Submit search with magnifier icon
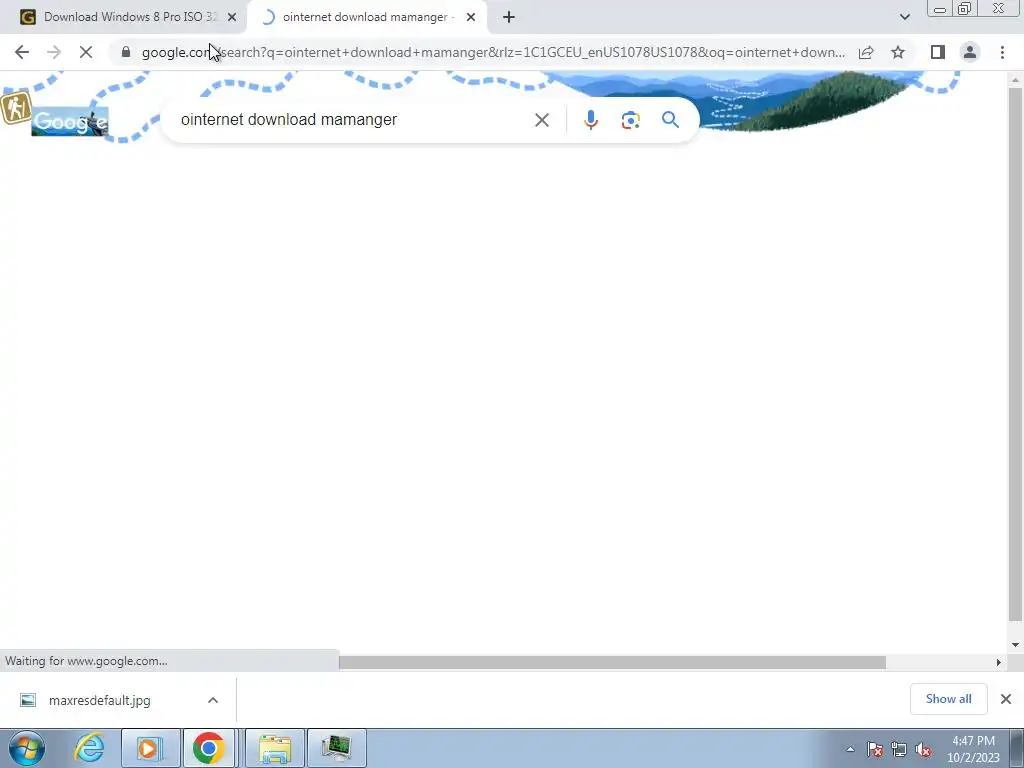The image size is (1024, 768). (x=670, y=120)
